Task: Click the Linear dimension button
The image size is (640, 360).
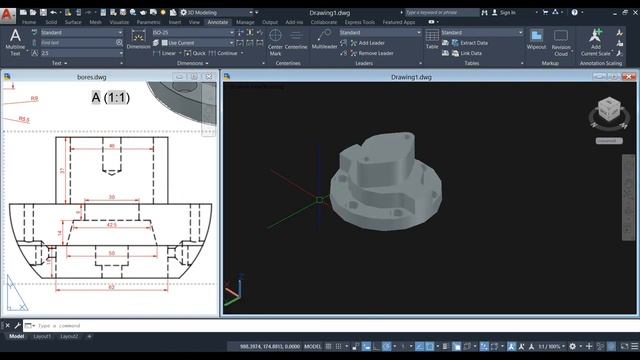Action: tap(165, 53)
